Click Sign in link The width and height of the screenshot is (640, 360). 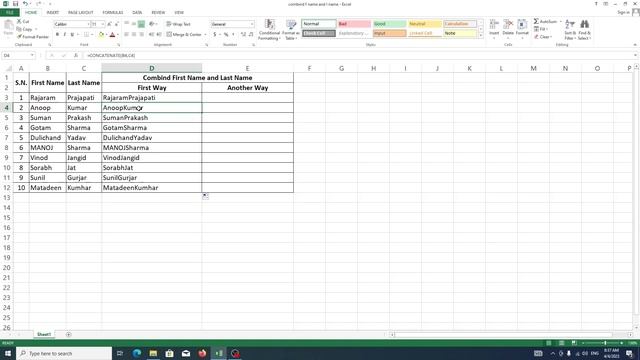point(623,12)
